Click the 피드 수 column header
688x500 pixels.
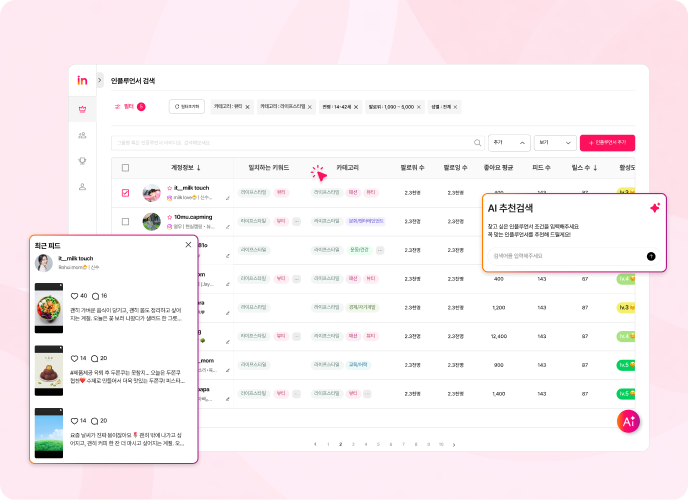541,168
